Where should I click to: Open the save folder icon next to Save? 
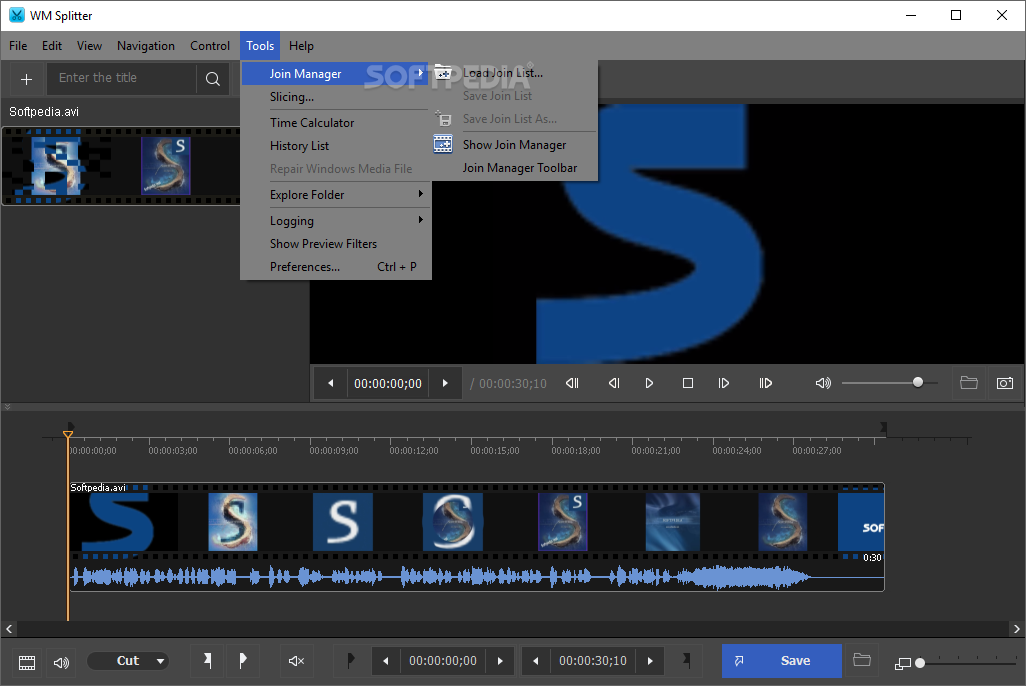click(x=862, y=660)
